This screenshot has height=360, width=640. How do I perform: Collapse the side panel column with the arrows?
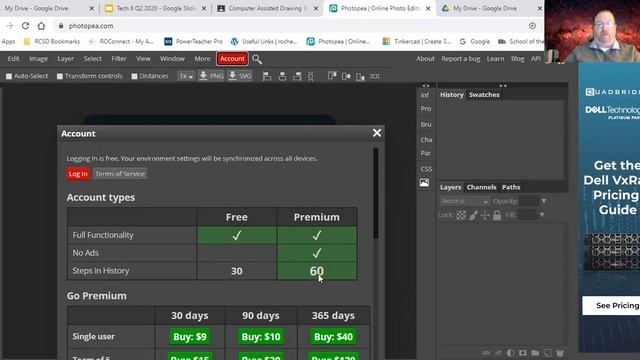click(x=426, y=86)
